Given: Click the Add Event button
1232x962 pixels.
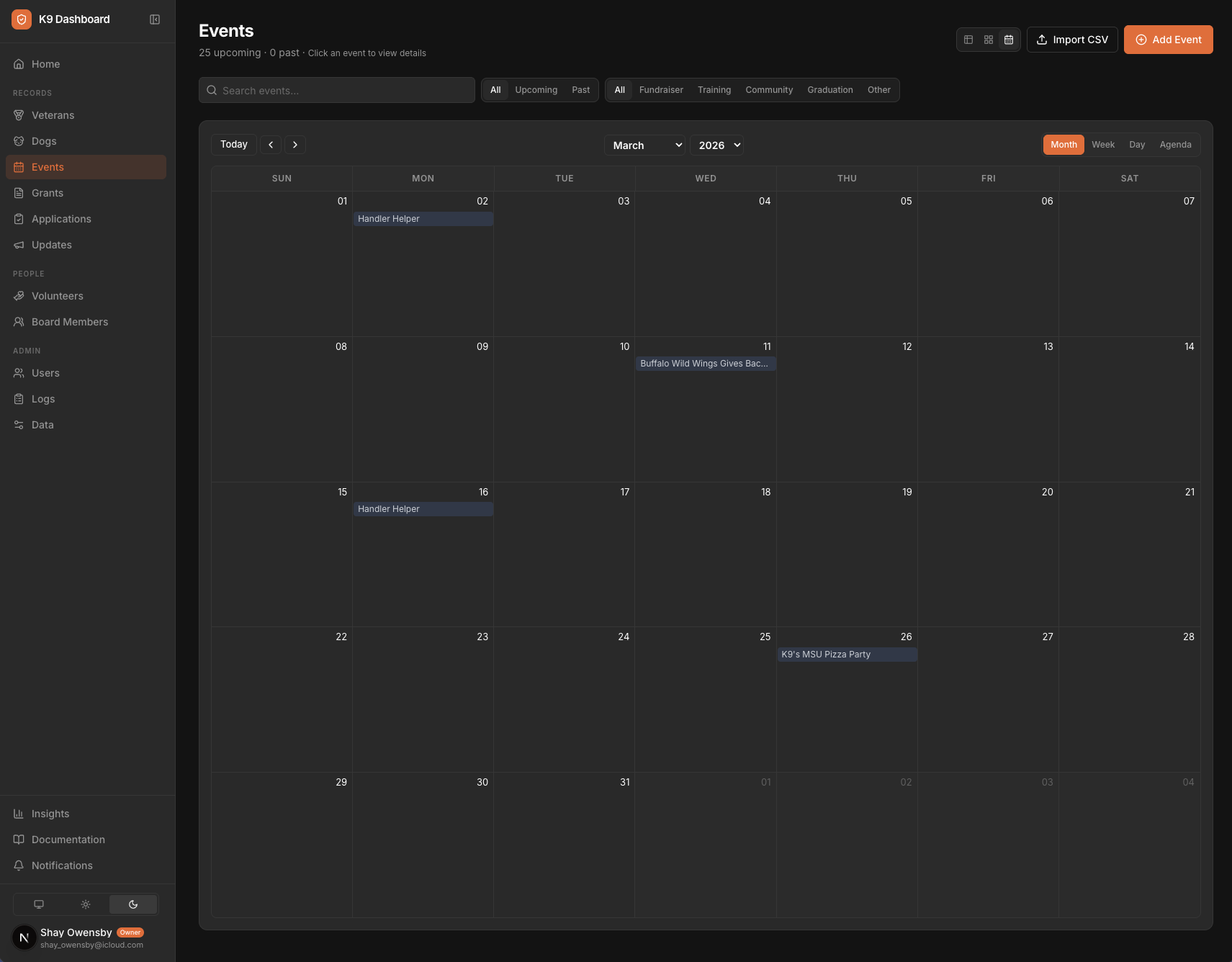Looking at the screenshot, I should [1167, 40].
